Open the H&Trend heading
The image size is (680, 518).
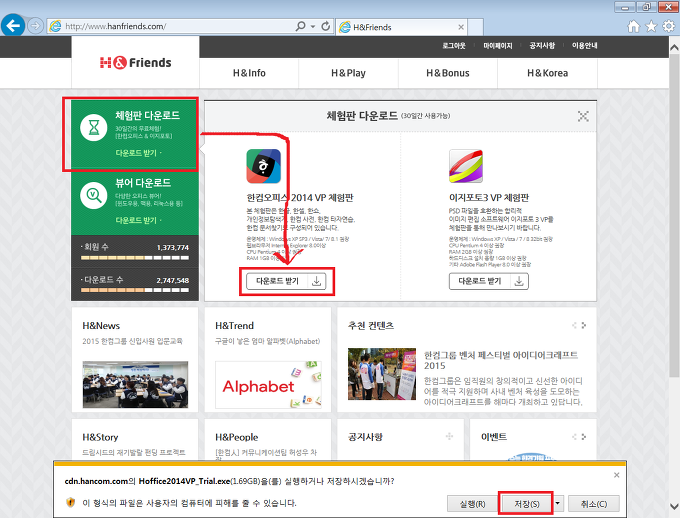(x=234, y=326)
